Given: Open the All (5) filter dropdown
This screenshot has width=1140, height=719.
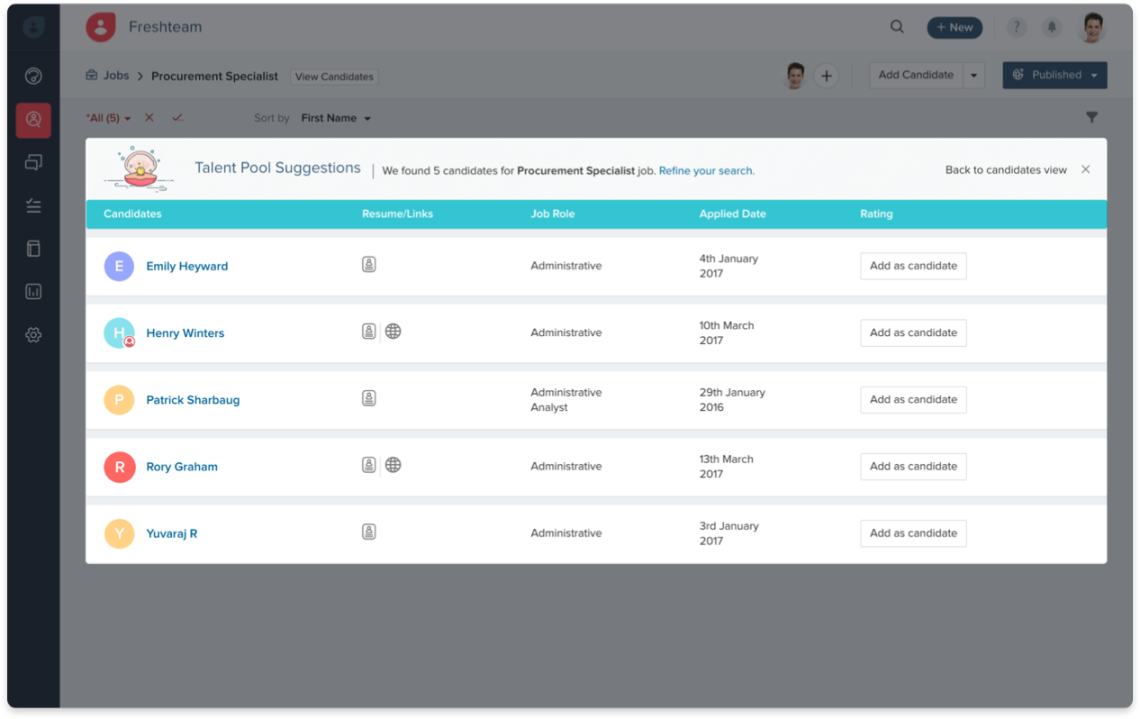Looking at the screenshot, I should (108, 118).
